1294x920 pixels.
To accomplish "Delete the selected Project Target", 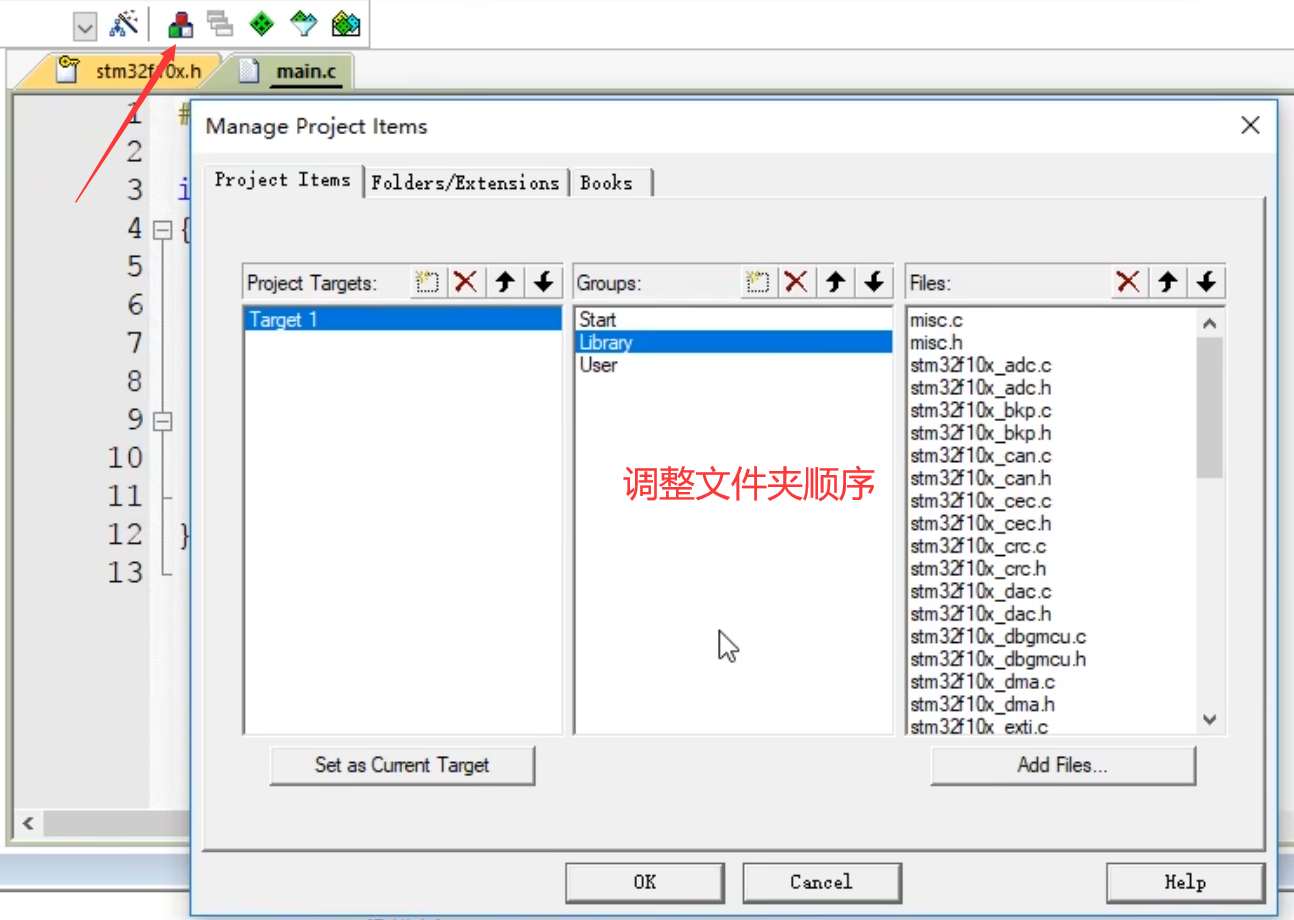I will [465, 283].
